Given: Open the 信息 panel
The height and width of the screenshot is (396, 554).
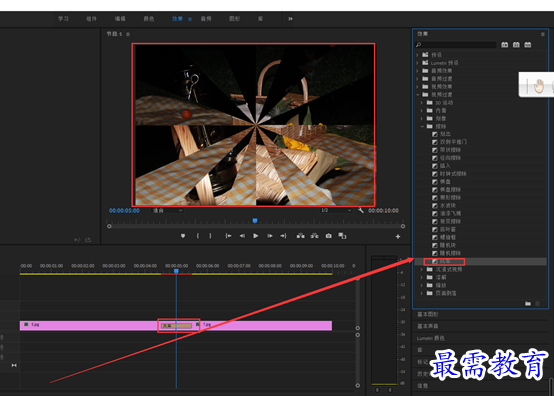Looking at the screenshot, I should tap(423, 386).
